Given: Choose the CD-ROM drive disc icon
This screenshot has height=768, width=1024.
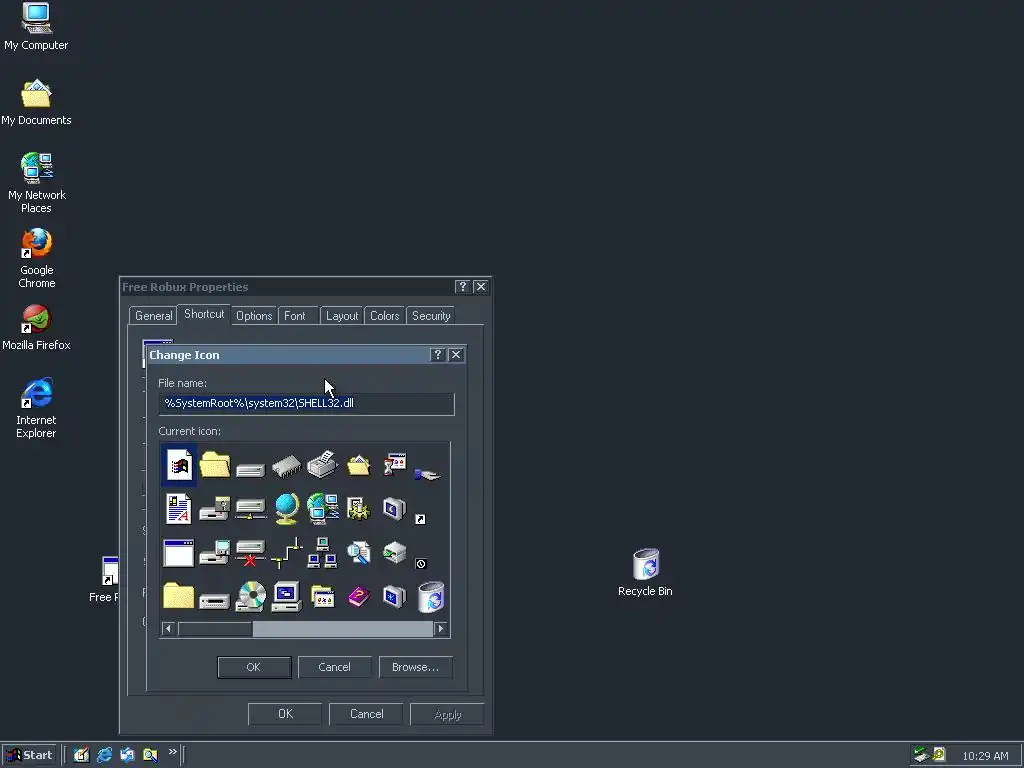Looking at the screenshot, I should pos(251,596).
